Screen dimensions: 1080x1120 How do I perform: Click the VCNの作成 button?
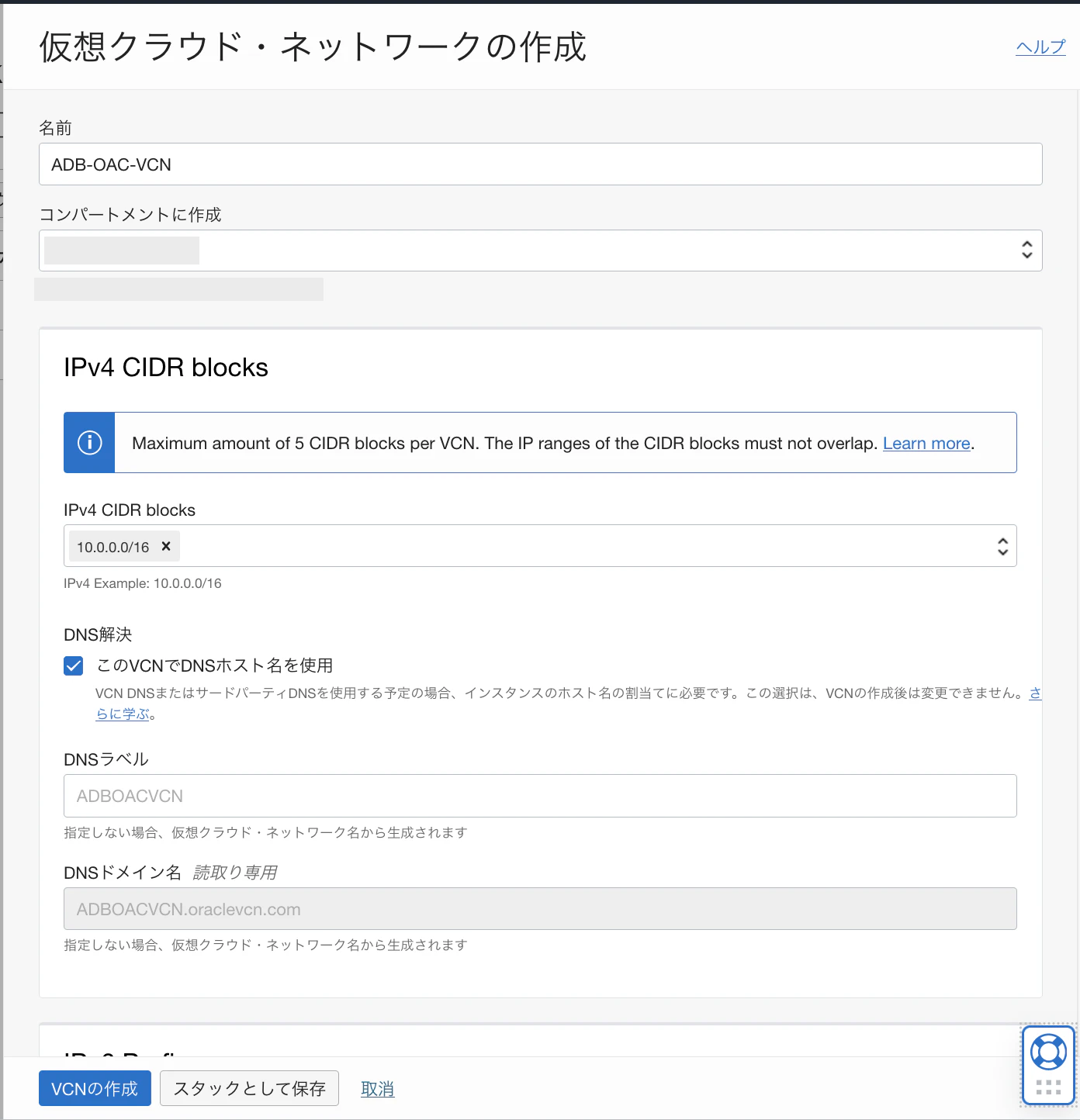coord(95,1088)
